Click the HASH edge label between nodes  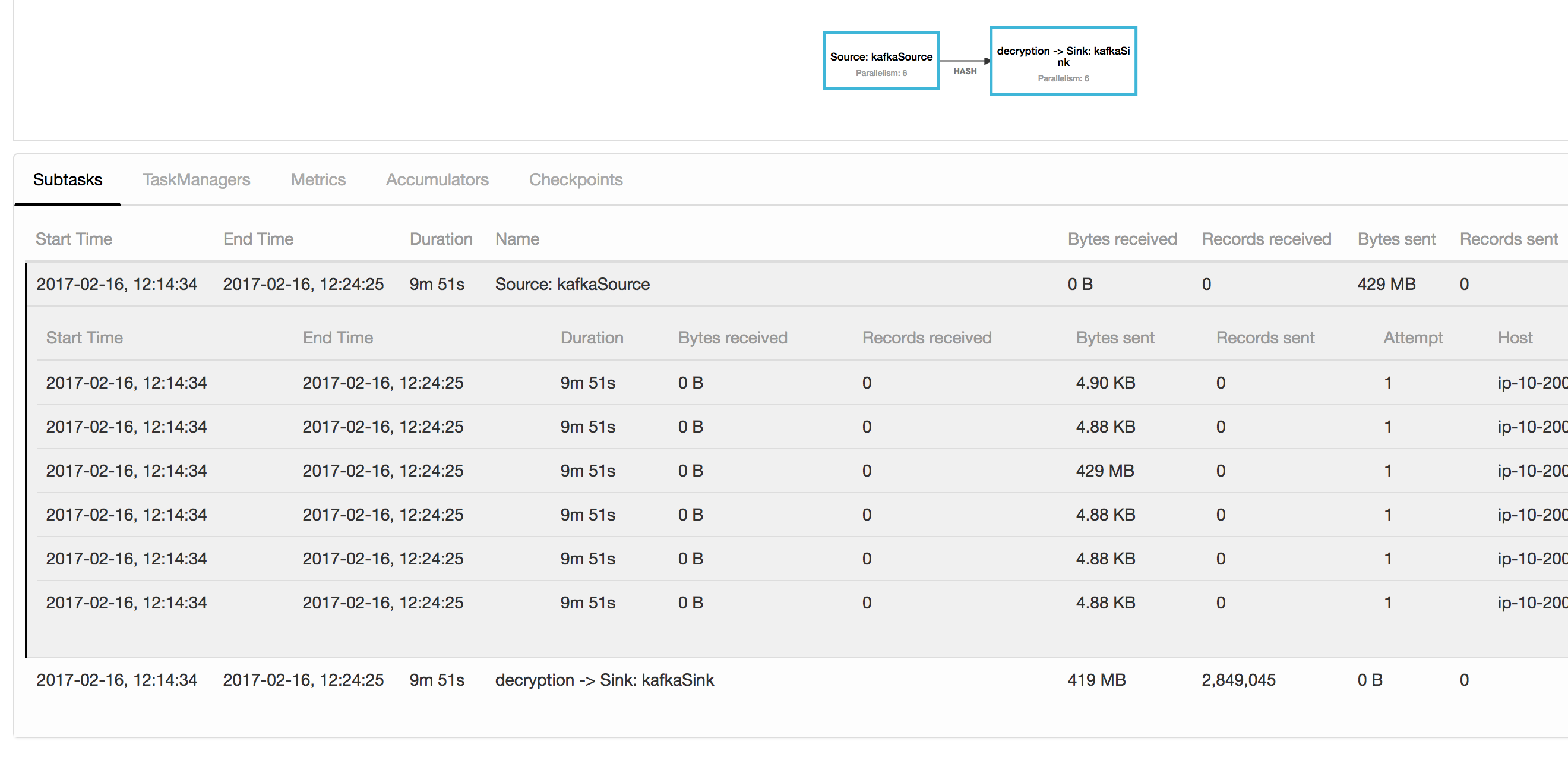(x=965, y=71)
